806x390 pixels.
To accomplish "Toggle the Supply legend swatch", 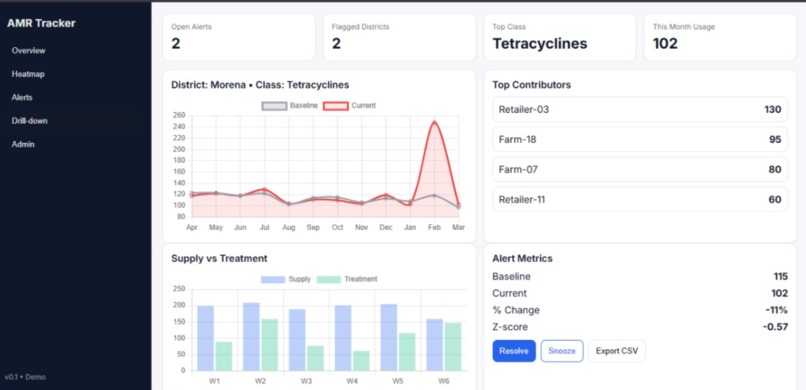I will pyautogui.click(x=273, y=280).
